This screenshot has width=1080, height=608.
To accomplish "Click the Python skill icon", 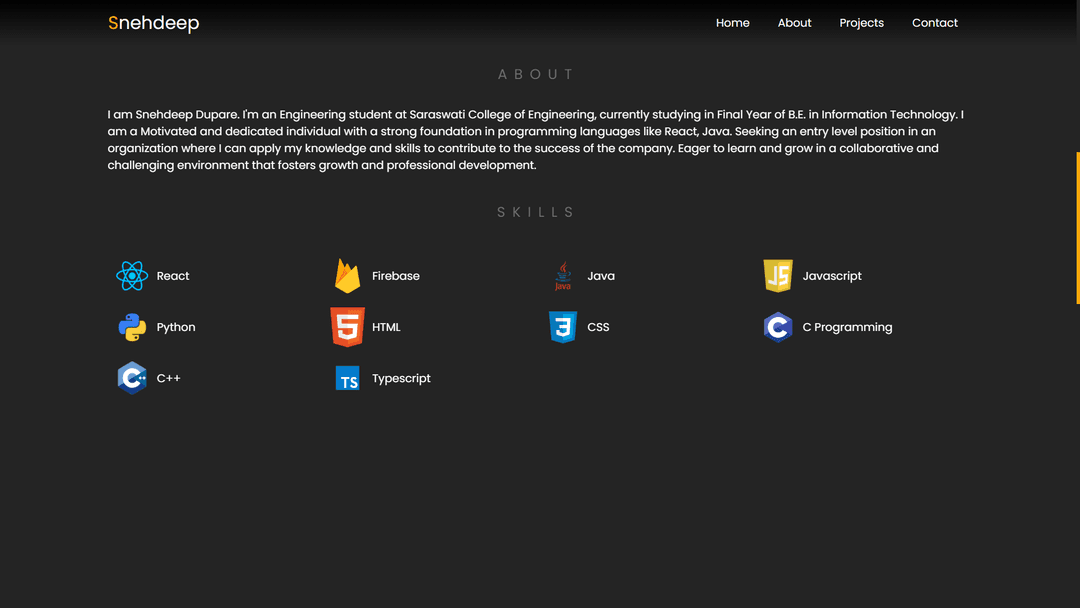I will [x=132, y=327].
